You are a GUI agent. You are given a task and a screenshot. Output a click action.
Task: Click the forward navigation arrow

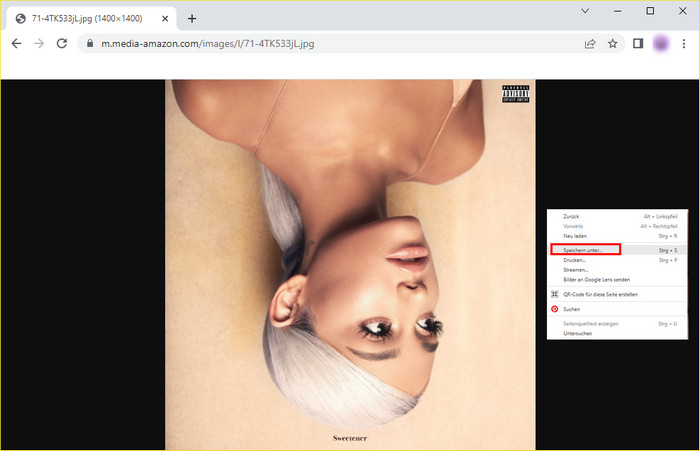(x=39, y=43)
